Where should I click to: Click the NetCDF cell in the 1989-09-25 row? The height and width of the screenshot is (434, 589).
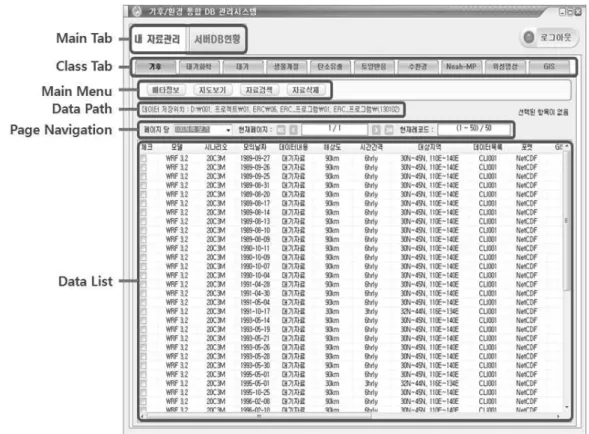pyautogui.click(x=527, y=176)
